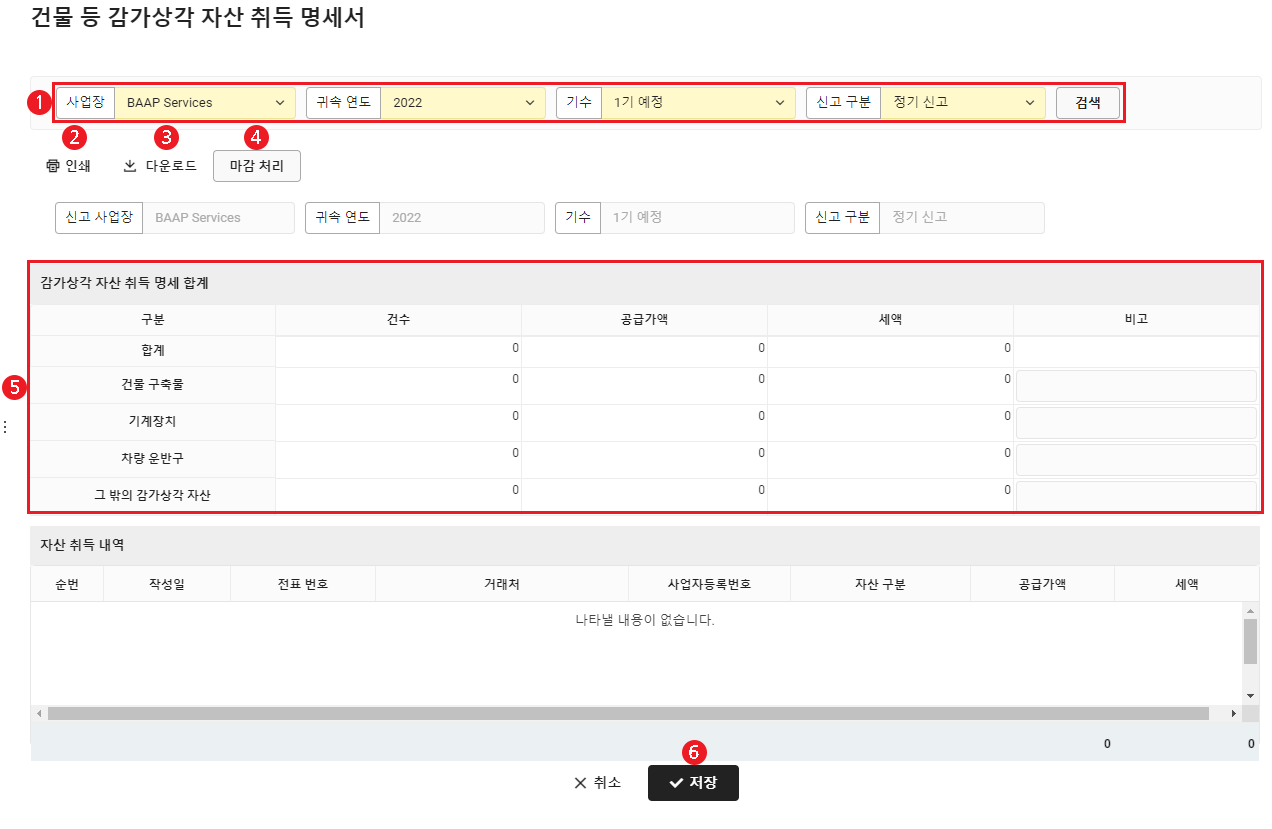Viewport: 1272px width, 829px height.
Task: Click the vertical scrollbar thumb in asset table
Action: pyautogui.click(x=1250, y=641)
